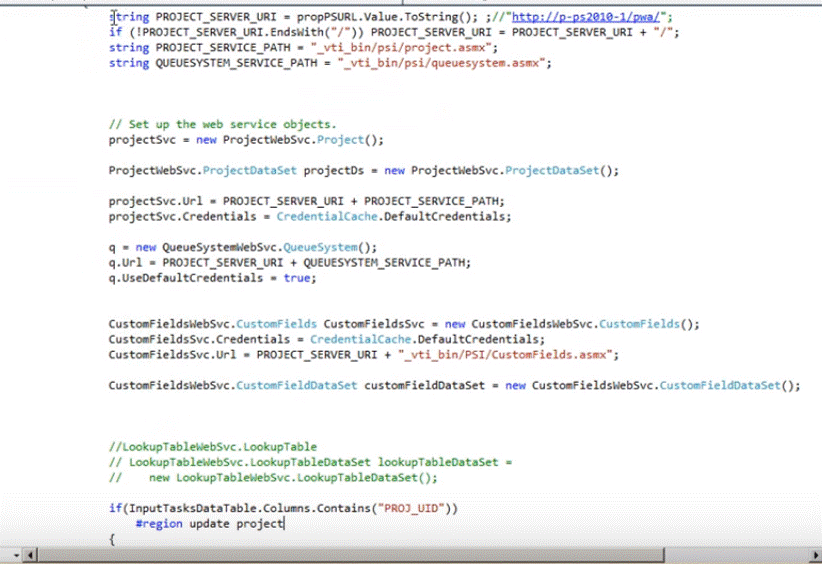Click the text propPSURL.Value.ToString()
822x564 pixels.
pyautogui.click(x=384, y=17)
